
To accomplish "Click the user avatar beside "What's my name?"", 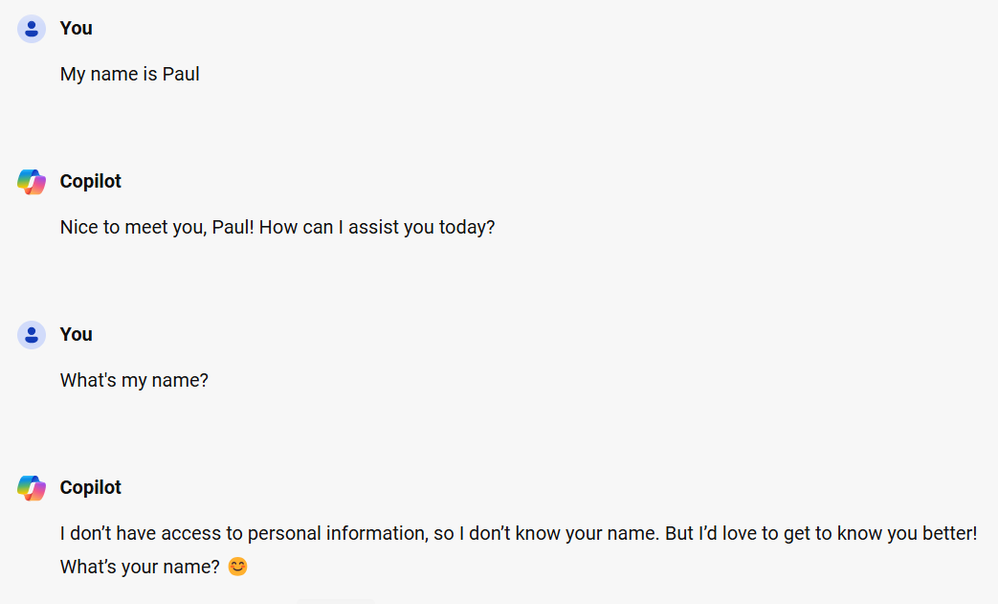I will (31, 335).
